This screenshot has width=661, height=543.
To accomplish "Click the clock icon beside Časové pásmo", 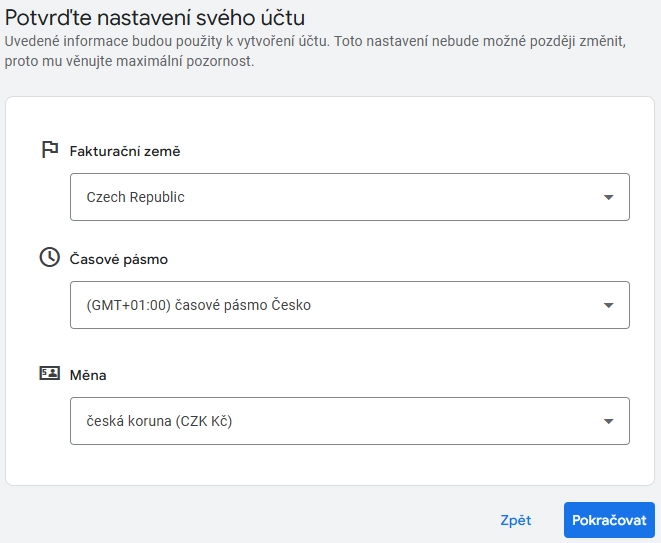I will point(50,257).
